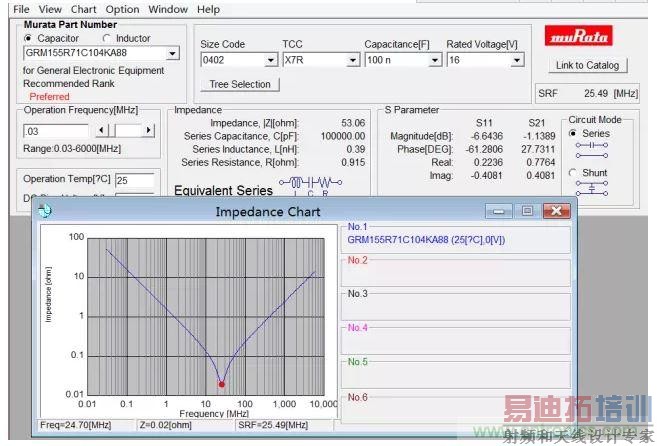Click the series circuit diagram icon
This screenshot has width=657, height=446.
[x=591, y=150]
